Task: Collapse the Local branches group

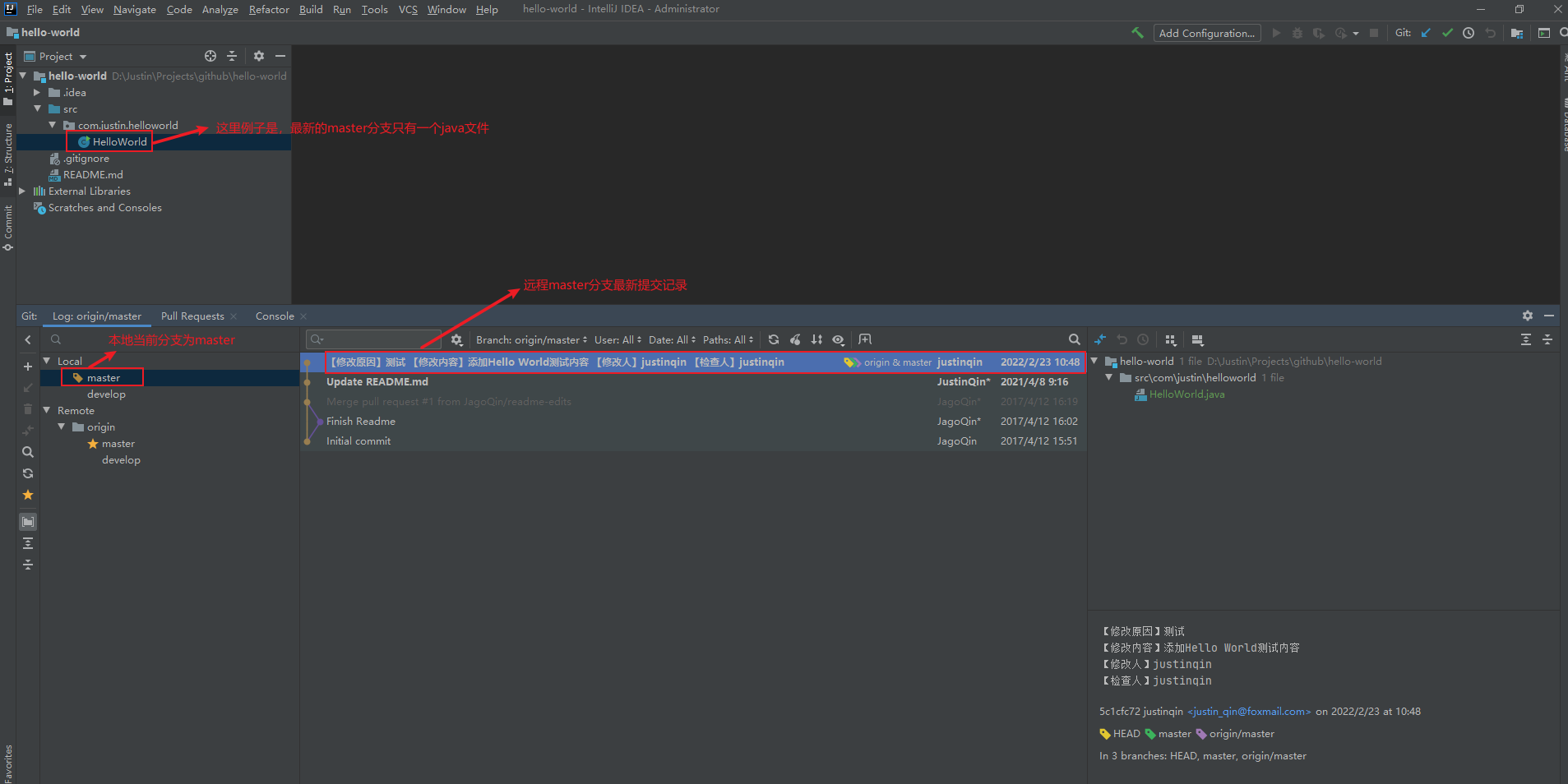Action: 47,361
